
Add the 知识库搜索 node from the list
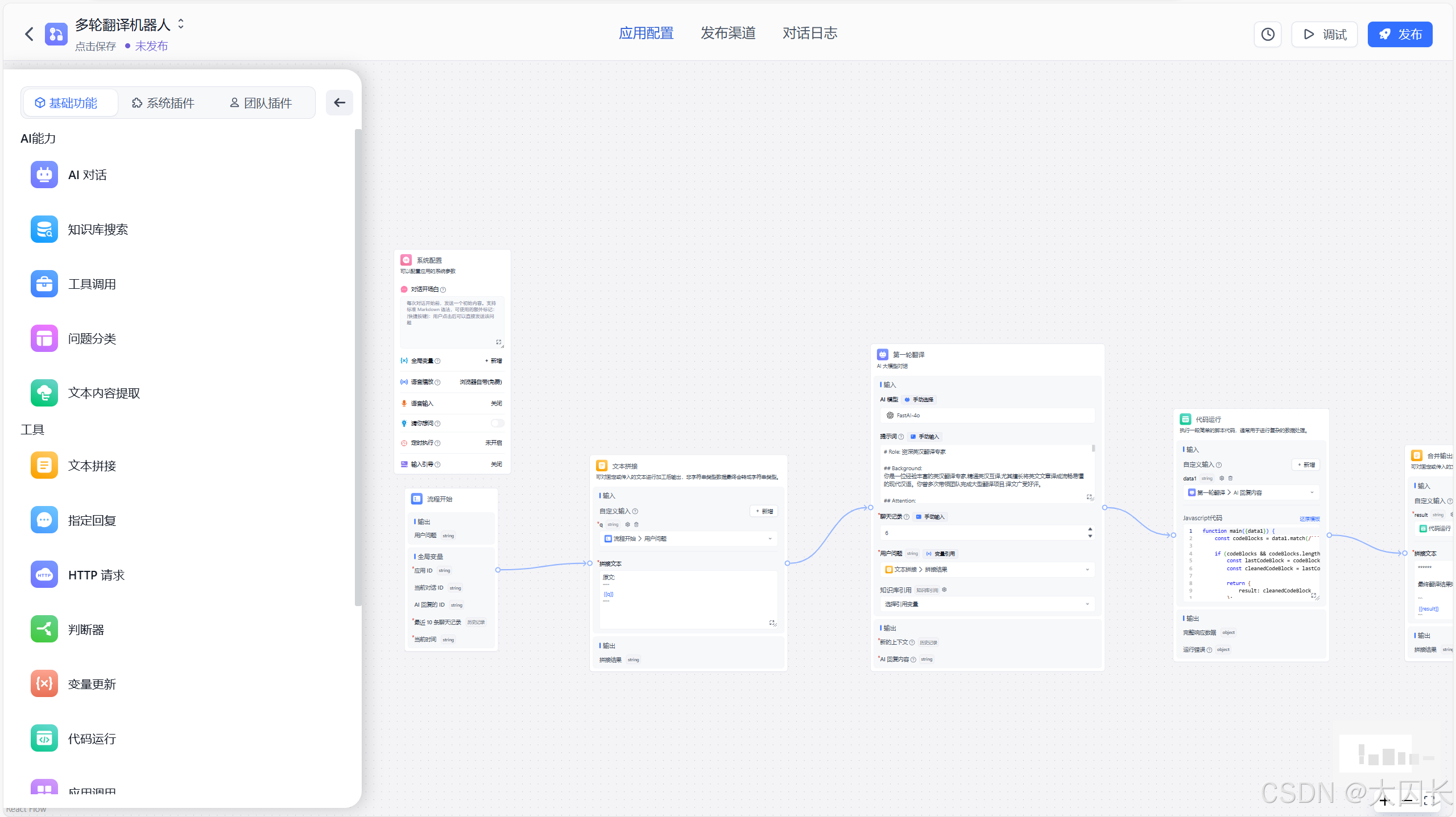(97, 229)
